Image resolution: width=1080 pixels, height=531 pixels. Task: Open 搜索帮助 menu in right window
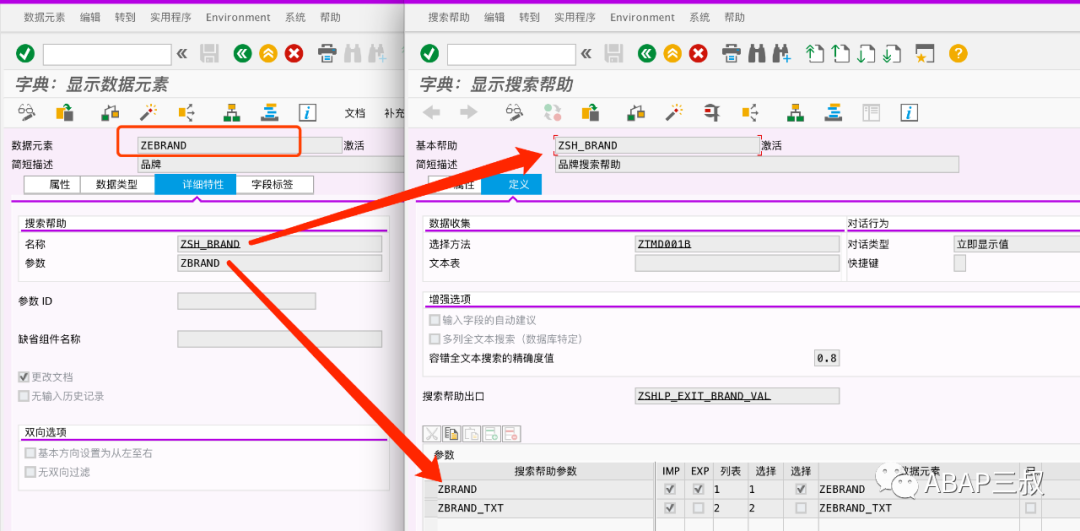point(448,17)
